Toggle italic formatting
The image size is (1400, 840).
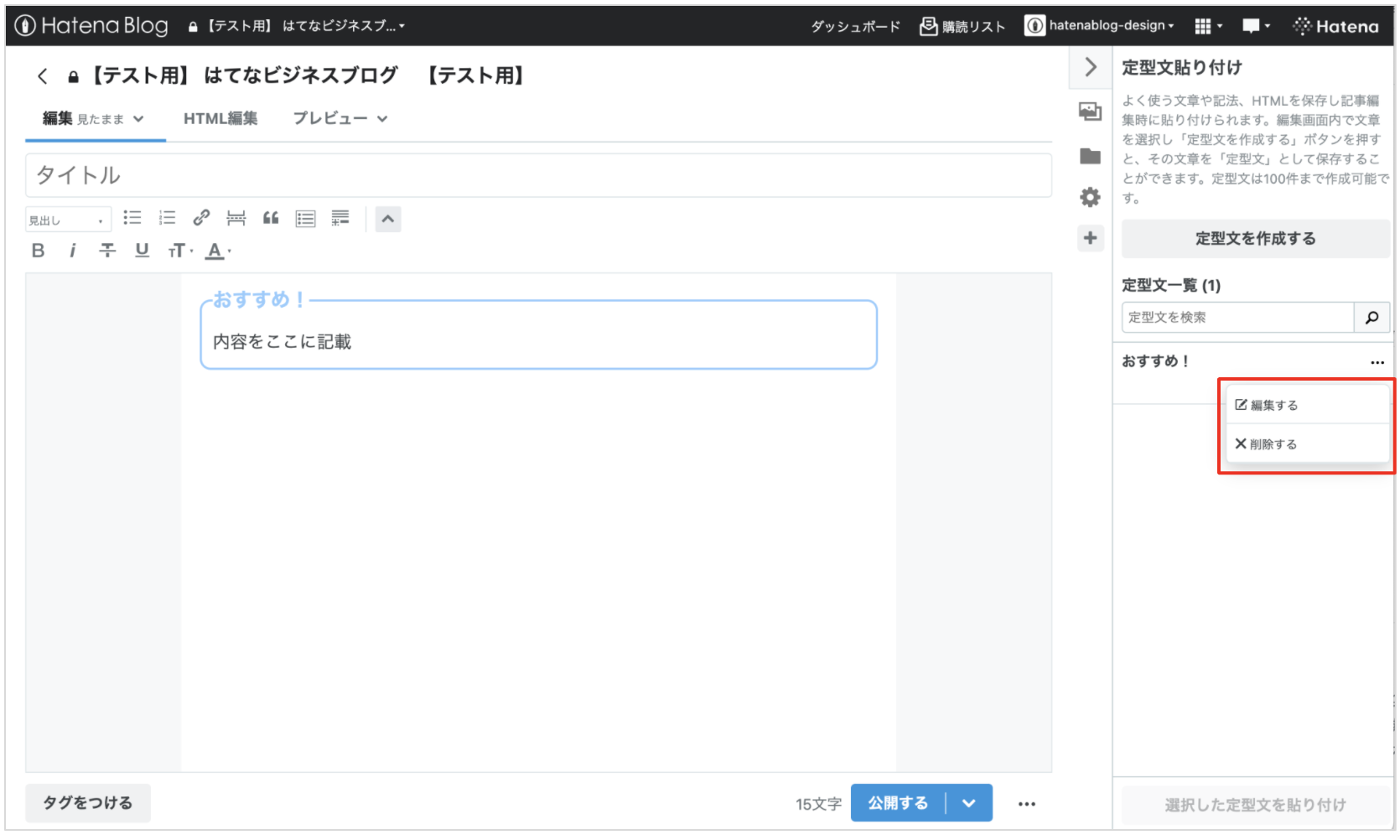[73, 251]
